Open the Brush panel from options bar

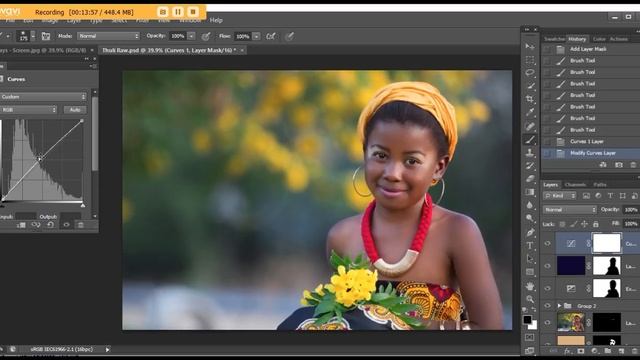(46, 36)
